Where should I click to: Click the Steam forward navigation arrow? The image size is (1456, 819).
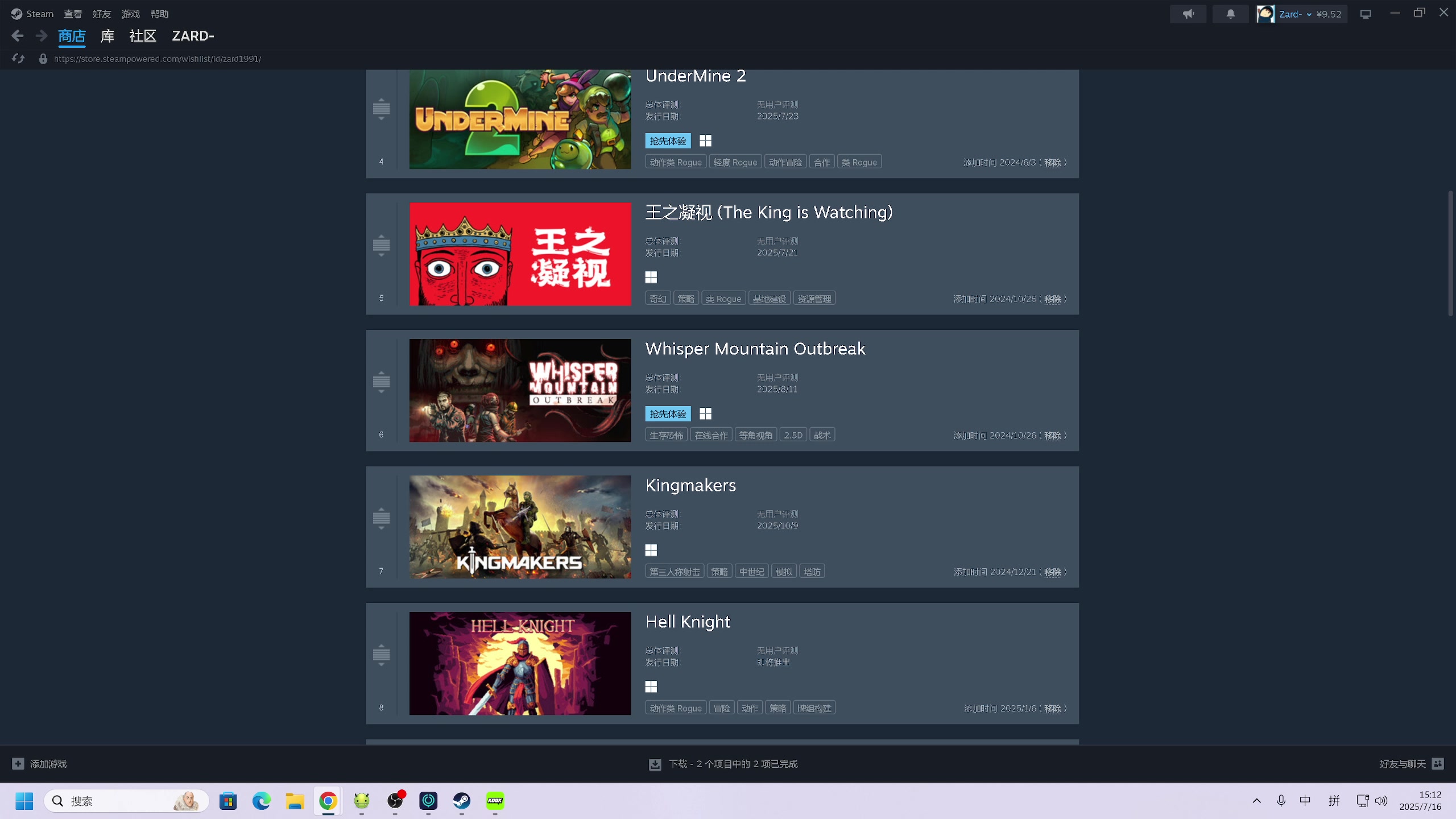click(42, 36)
